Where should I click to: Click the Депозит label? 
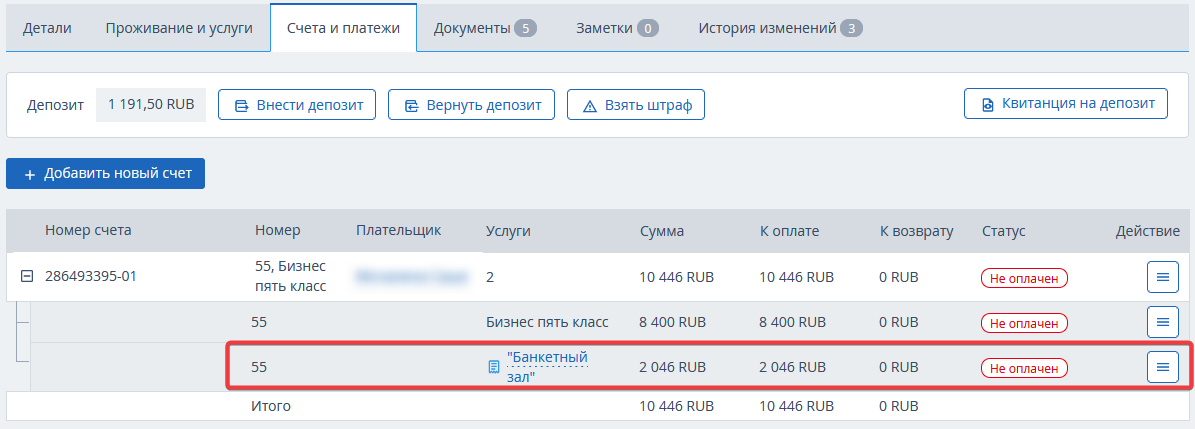[x=55, y=105]
